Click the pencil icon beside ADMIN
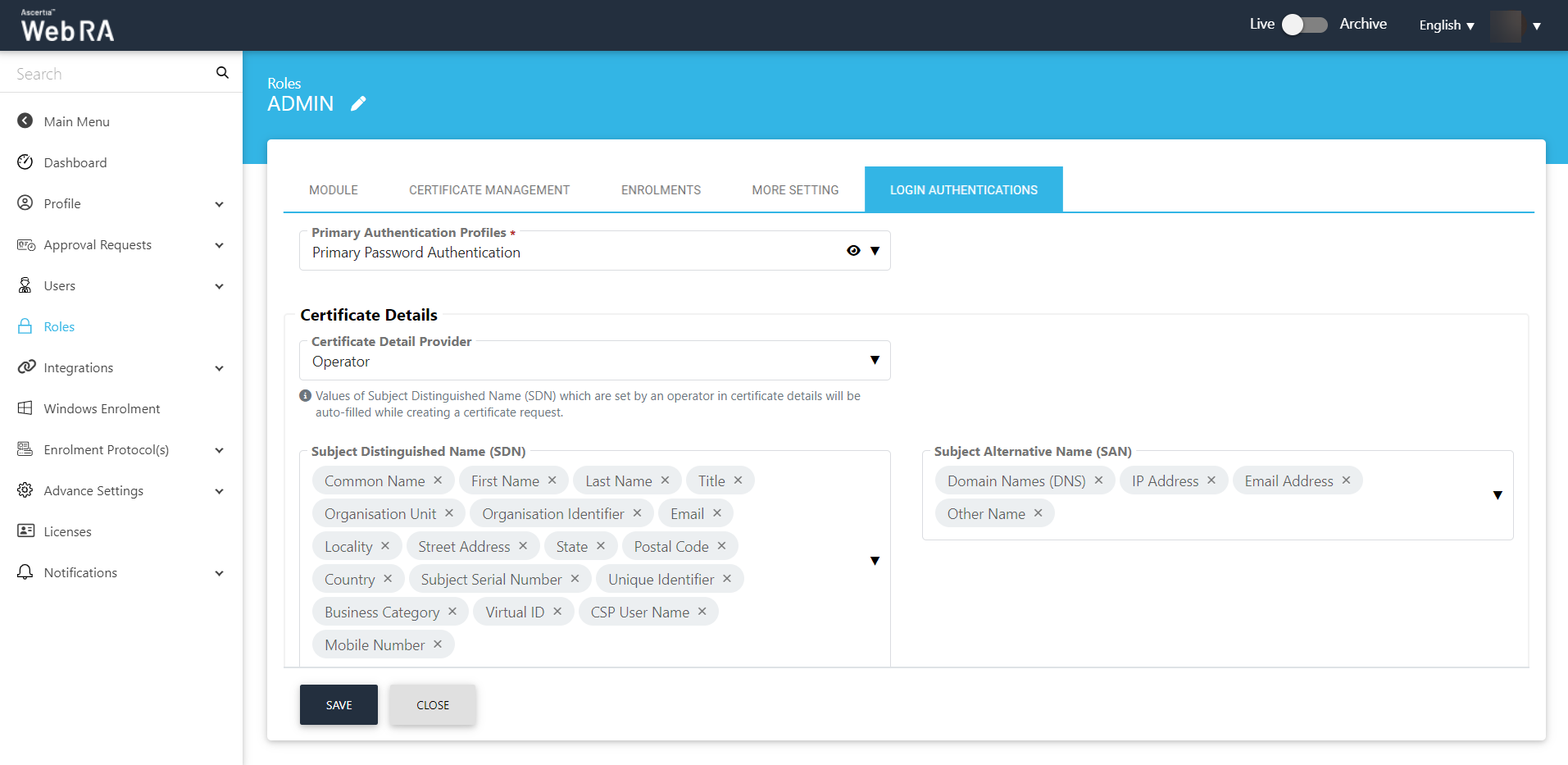Image resolution: width=1568 pixels, height=765 pixels. coord(358,104)
